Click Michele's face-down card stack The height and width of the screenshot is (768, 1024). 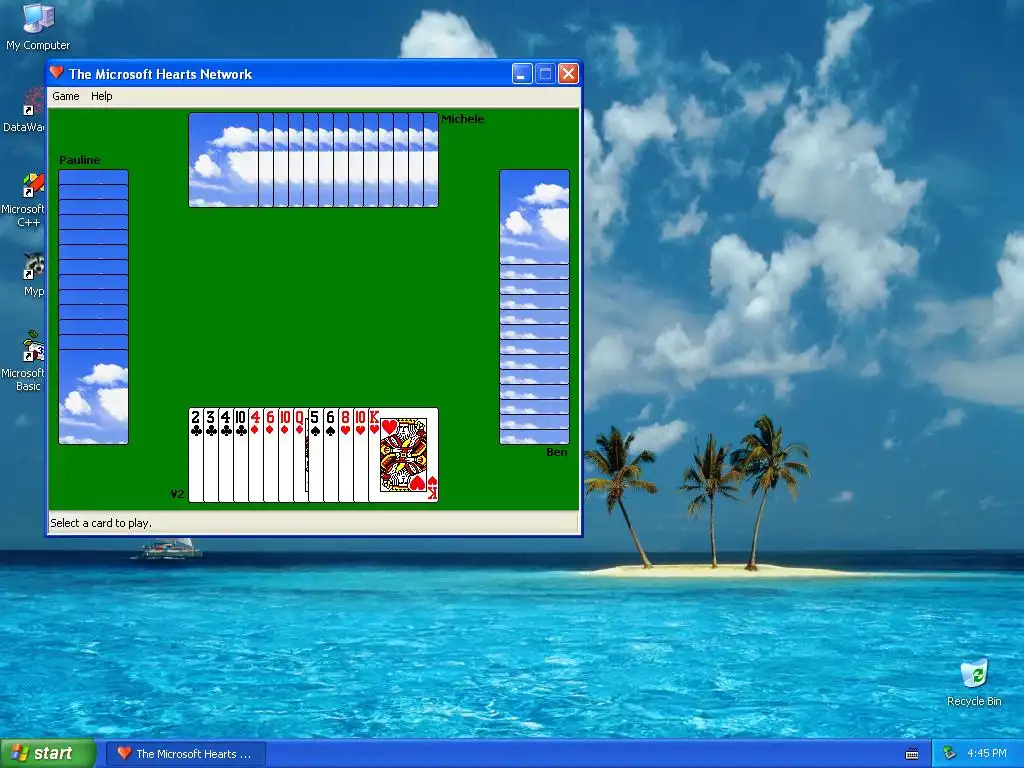click(313, 160)
